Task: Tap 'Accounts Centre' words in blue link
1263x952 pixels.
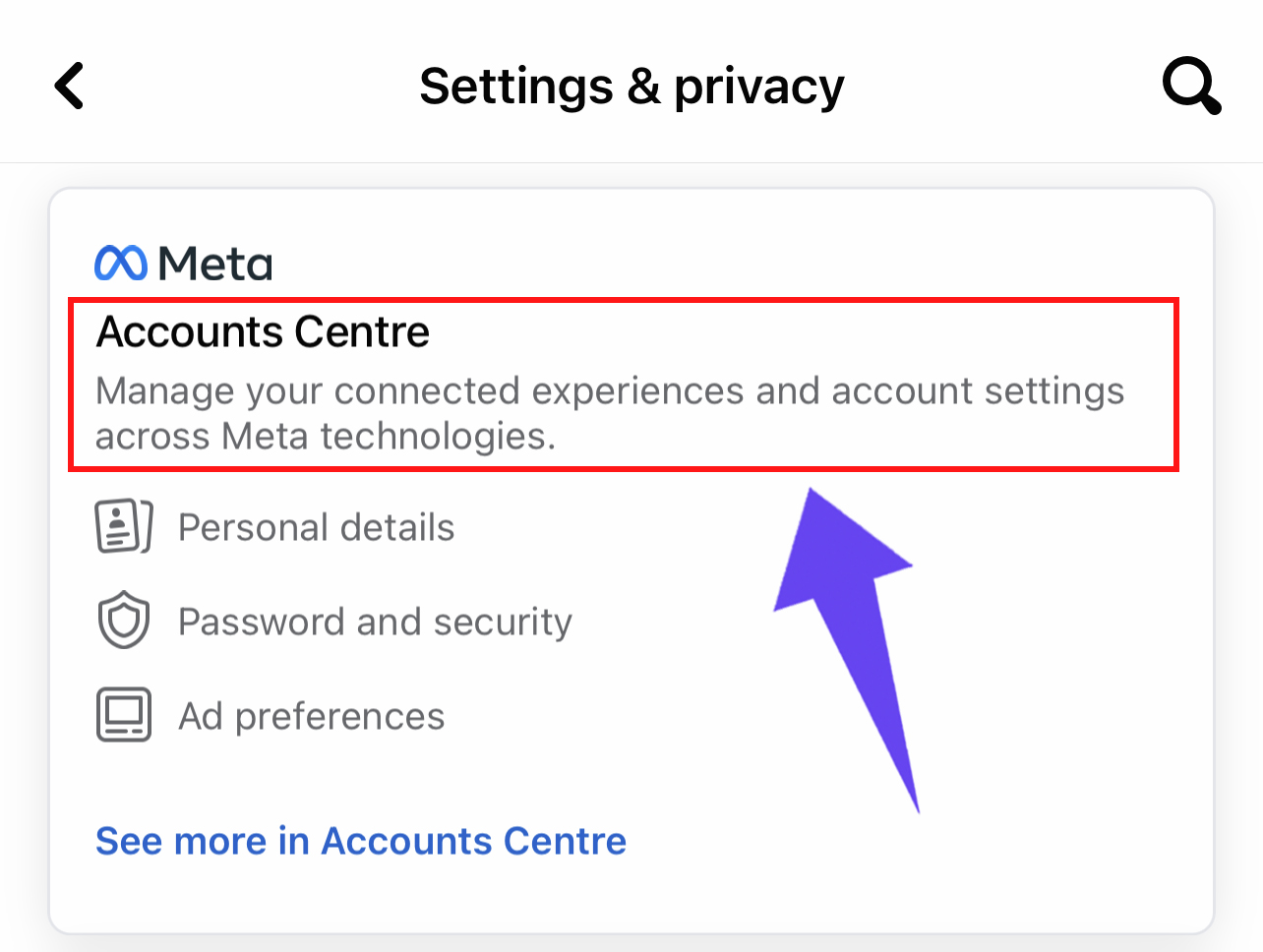Action: pos(473,841)
